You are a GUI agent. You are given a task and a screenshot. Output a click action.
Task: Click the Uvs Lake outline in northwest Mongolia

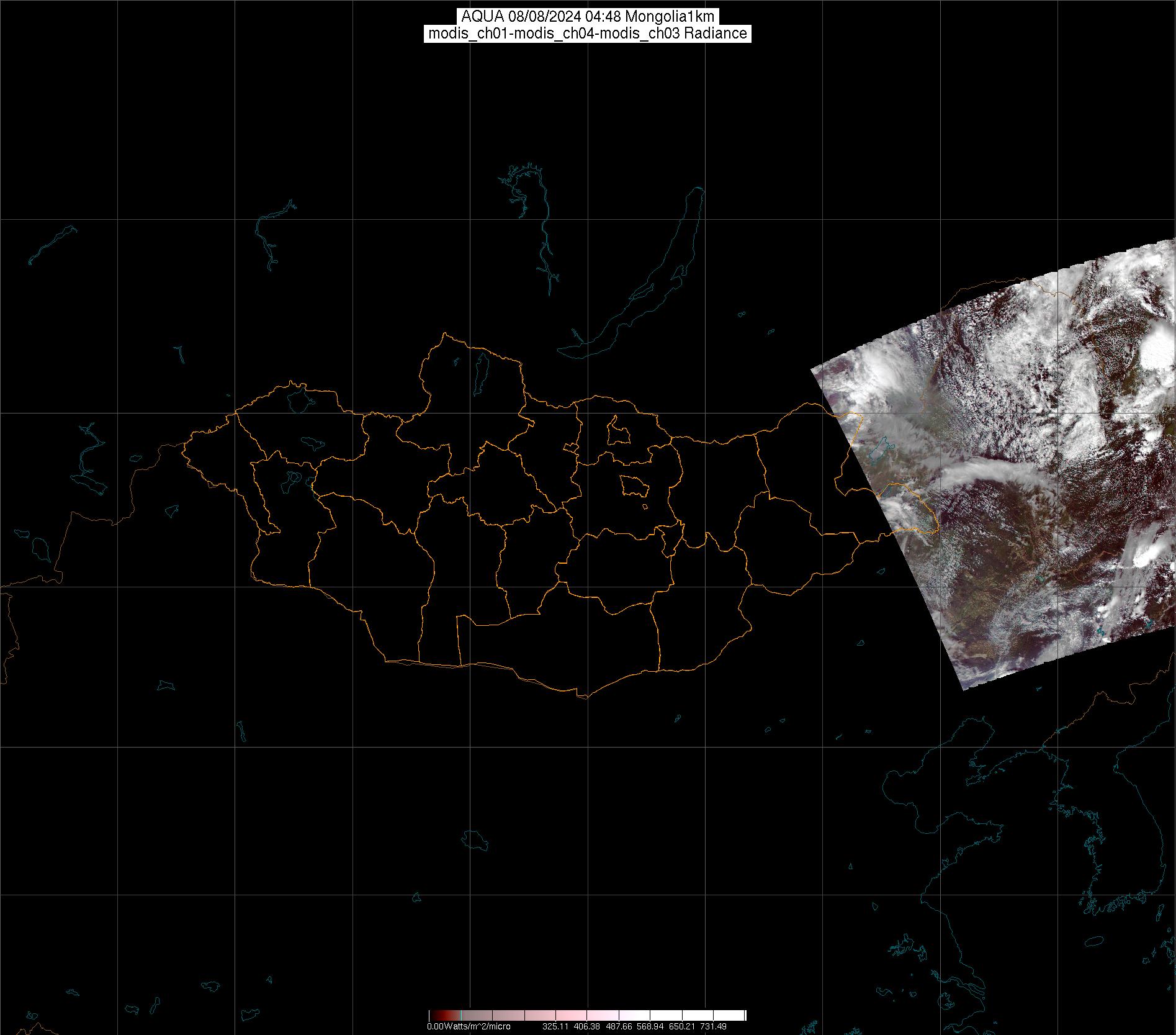click(x=298, y=399)
